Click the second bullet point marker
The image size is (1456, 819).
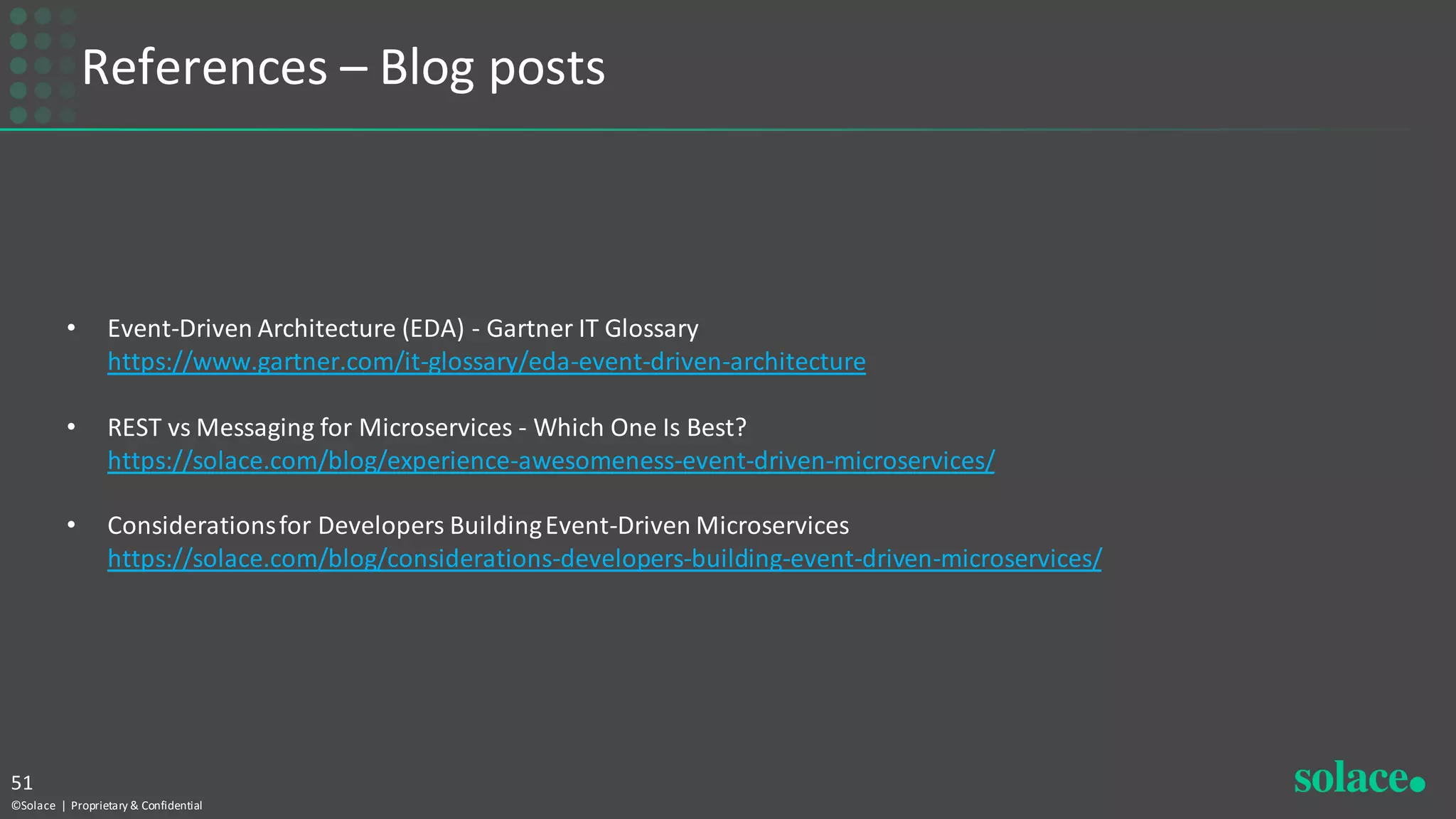coord(71,427)
